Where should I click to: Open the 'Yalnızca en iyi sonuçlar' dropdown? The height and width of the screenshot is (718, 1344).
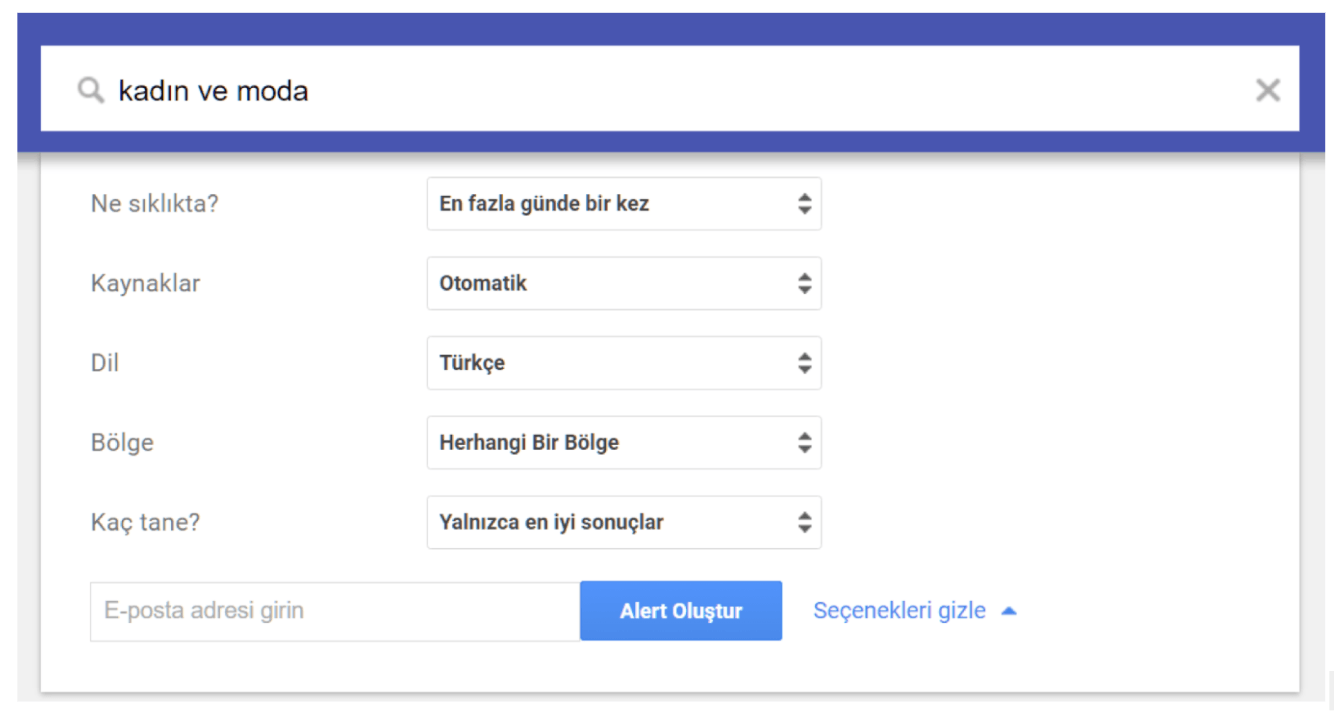coord(624,522)
